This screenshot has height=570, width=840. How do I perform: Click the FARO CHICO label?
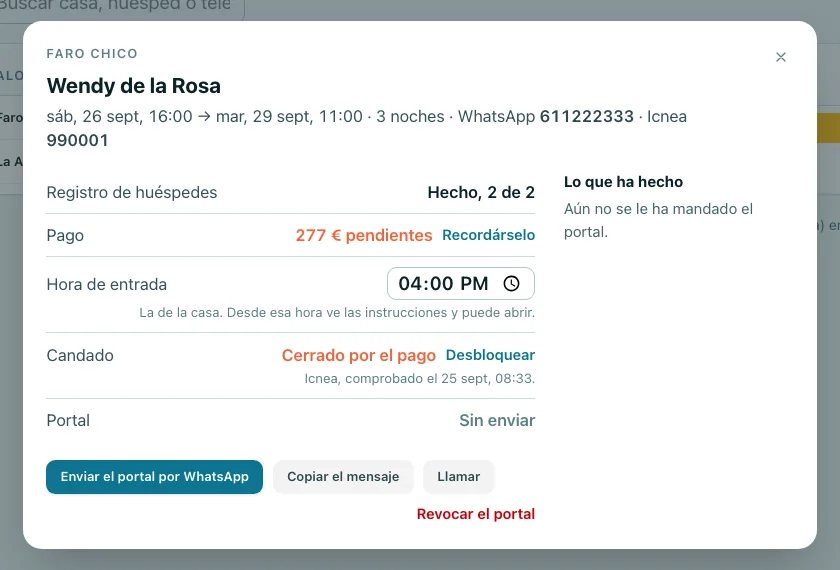(x=92, y=54)
